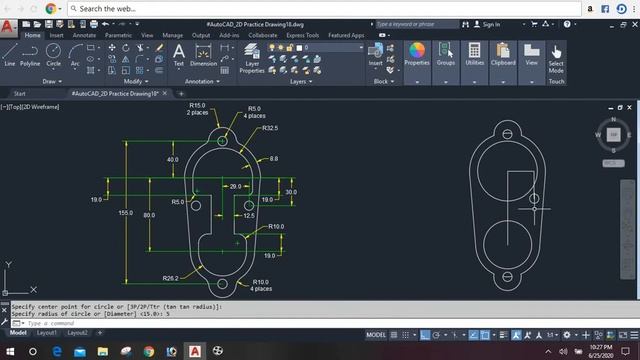This screenshot has height=360, width=640.
Task: Select the Circle tool
Action: 53,55
